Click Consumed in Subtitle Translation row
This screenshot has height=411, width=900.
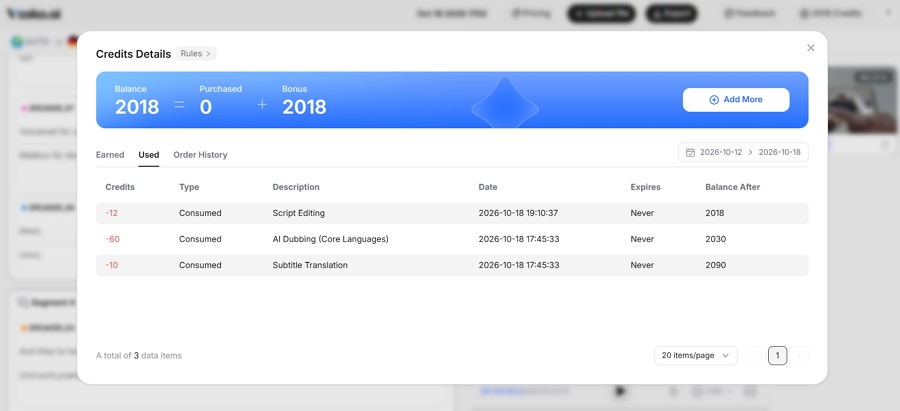[x=200, y=266]
